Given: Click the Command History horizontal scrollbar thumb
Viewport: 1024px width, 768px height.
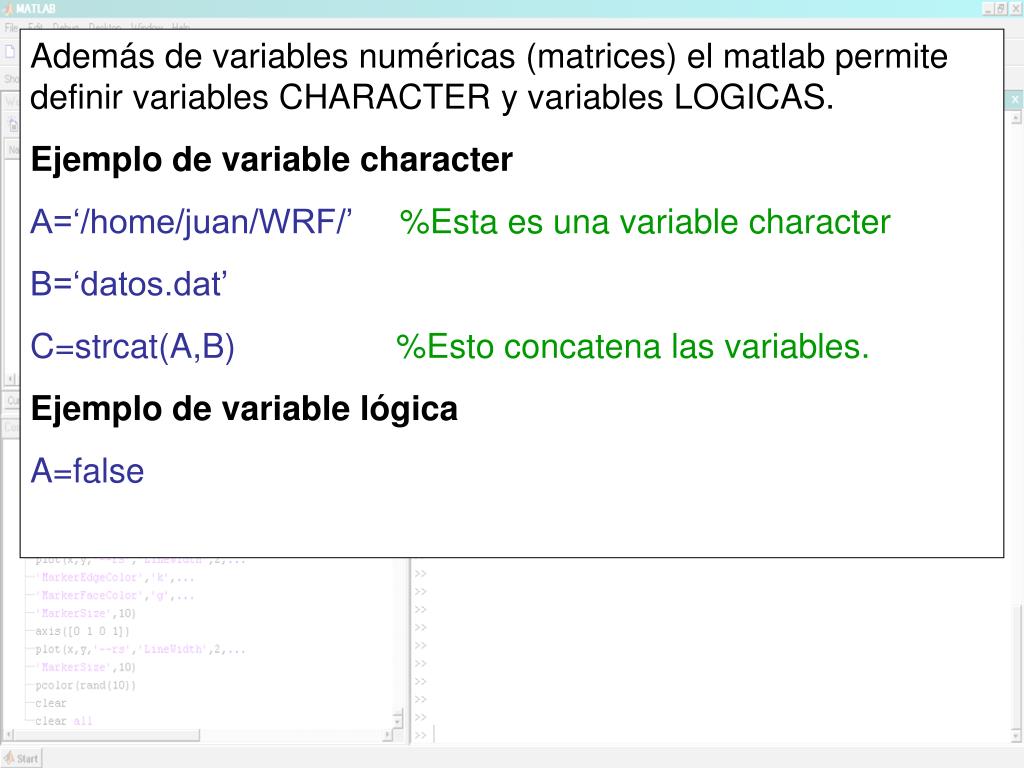Looking at the screenshot, I should [107, 735].
